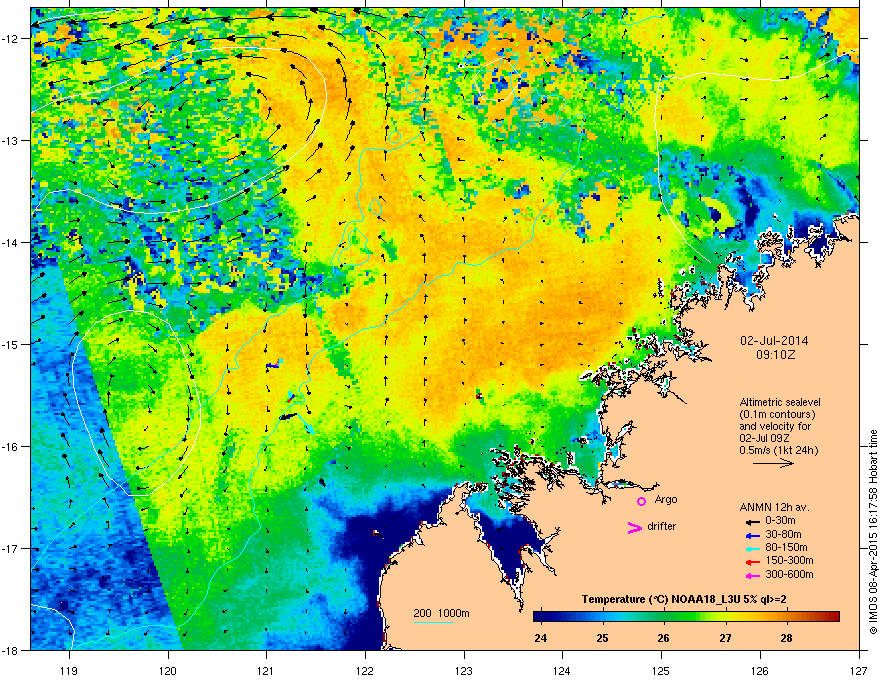The image size is (880, 680).
Task: Click latitude axis label -17
Action: [11, 548]
